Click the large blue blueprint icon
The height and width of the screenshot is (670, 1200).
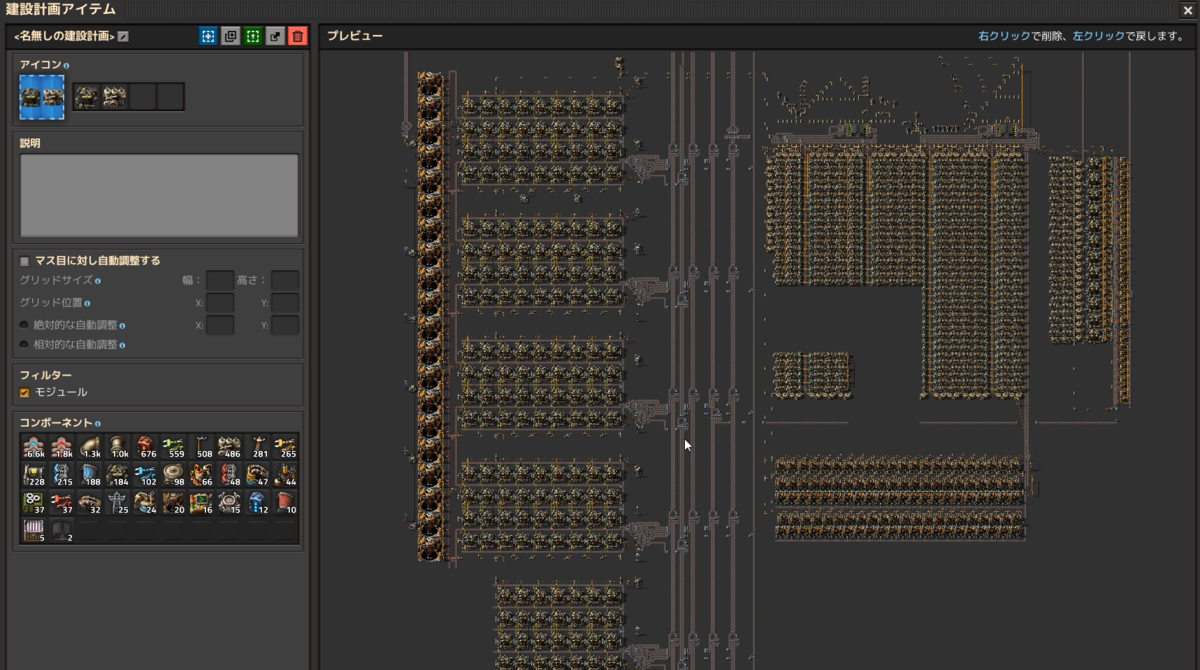coord(42,97)
